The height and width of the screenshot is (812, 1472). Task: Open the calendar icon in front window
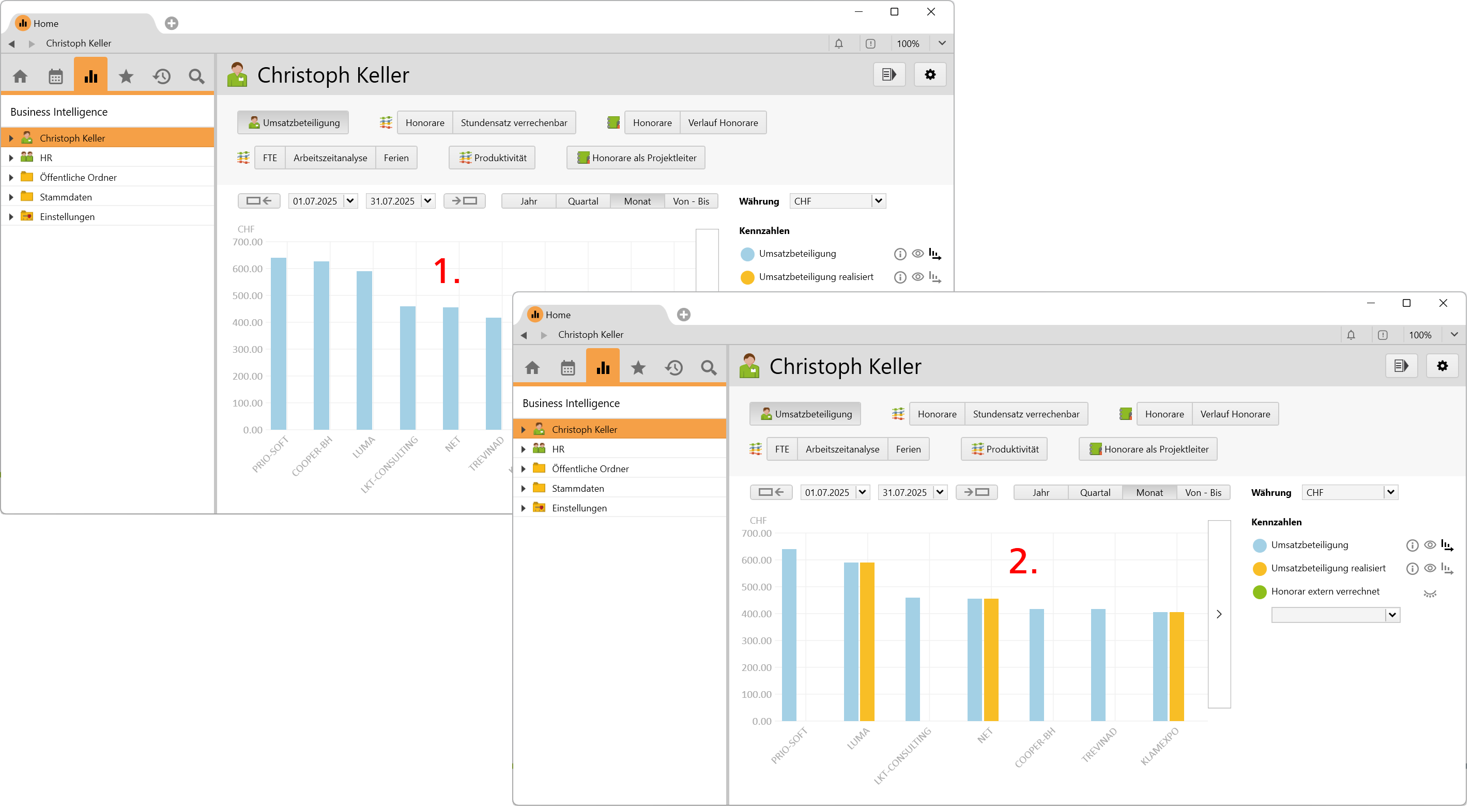click(568, 368)
